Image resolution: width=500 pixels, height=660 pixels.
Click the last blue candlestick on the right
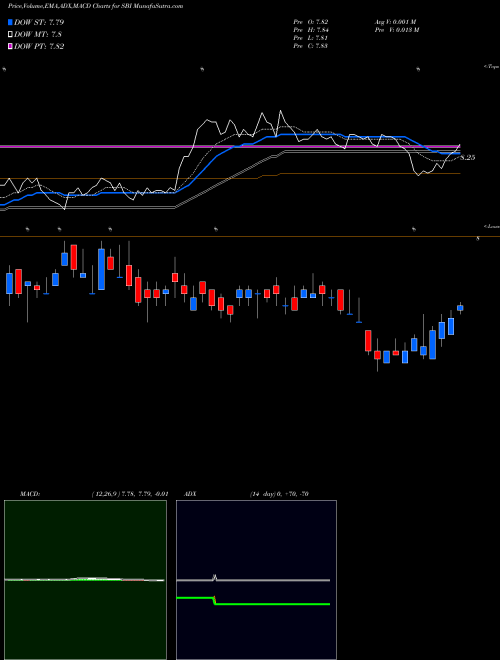coord(460,308)
